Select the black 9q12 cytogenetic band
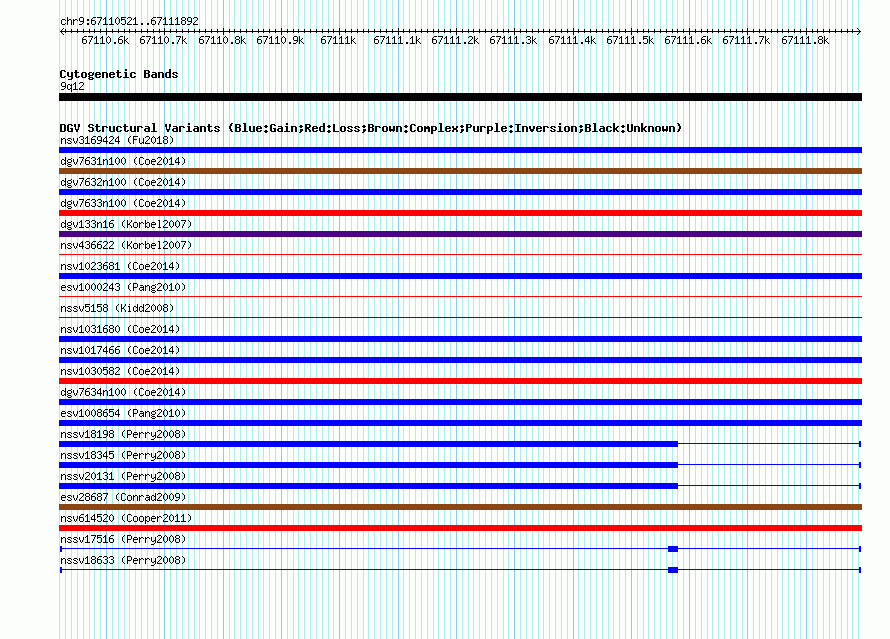This screenshot has height=639, width=890. coord(460,97)
